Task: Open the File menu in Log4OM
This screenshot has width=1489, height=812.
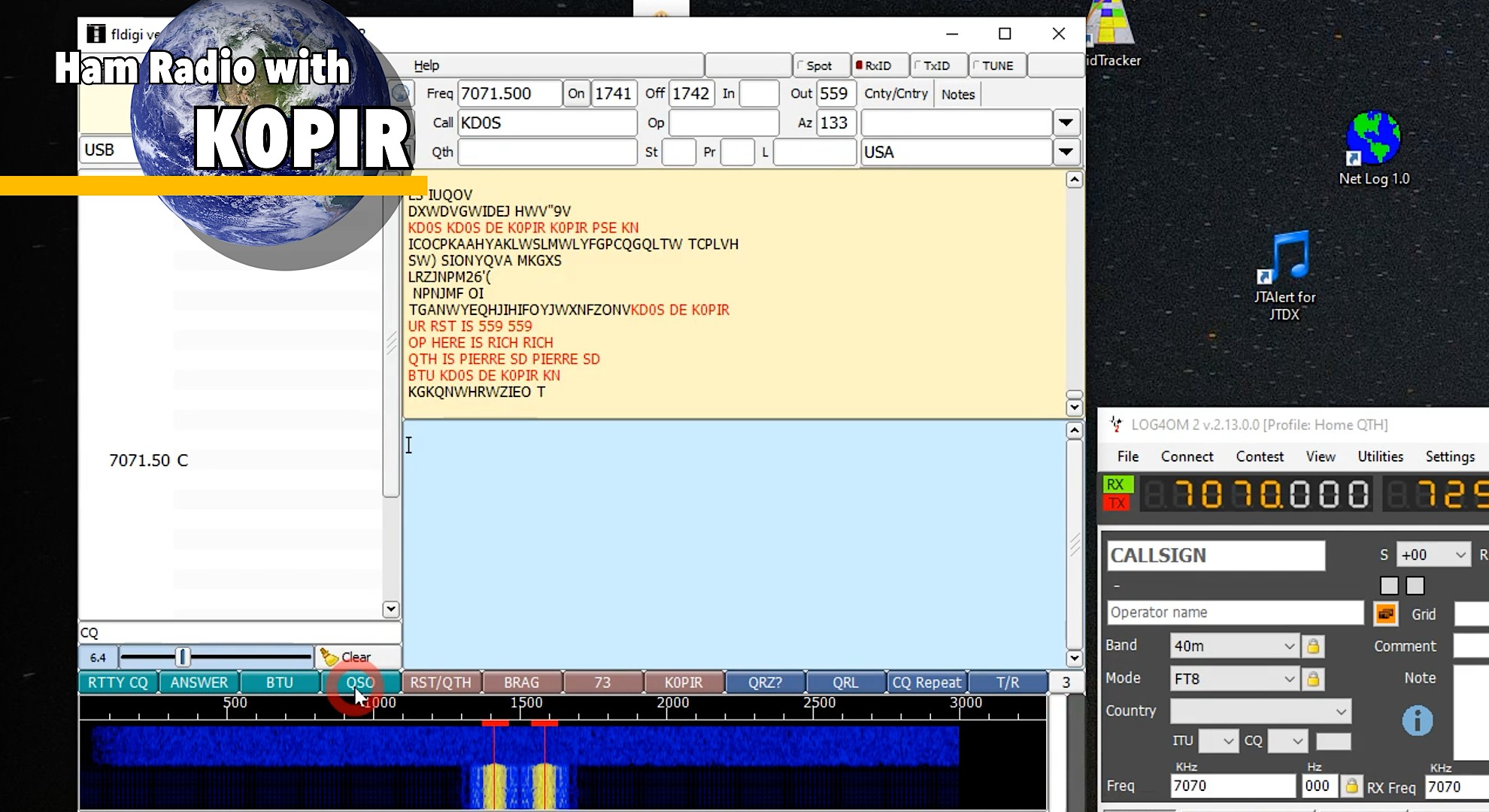Action: (x=1127, y=456)
